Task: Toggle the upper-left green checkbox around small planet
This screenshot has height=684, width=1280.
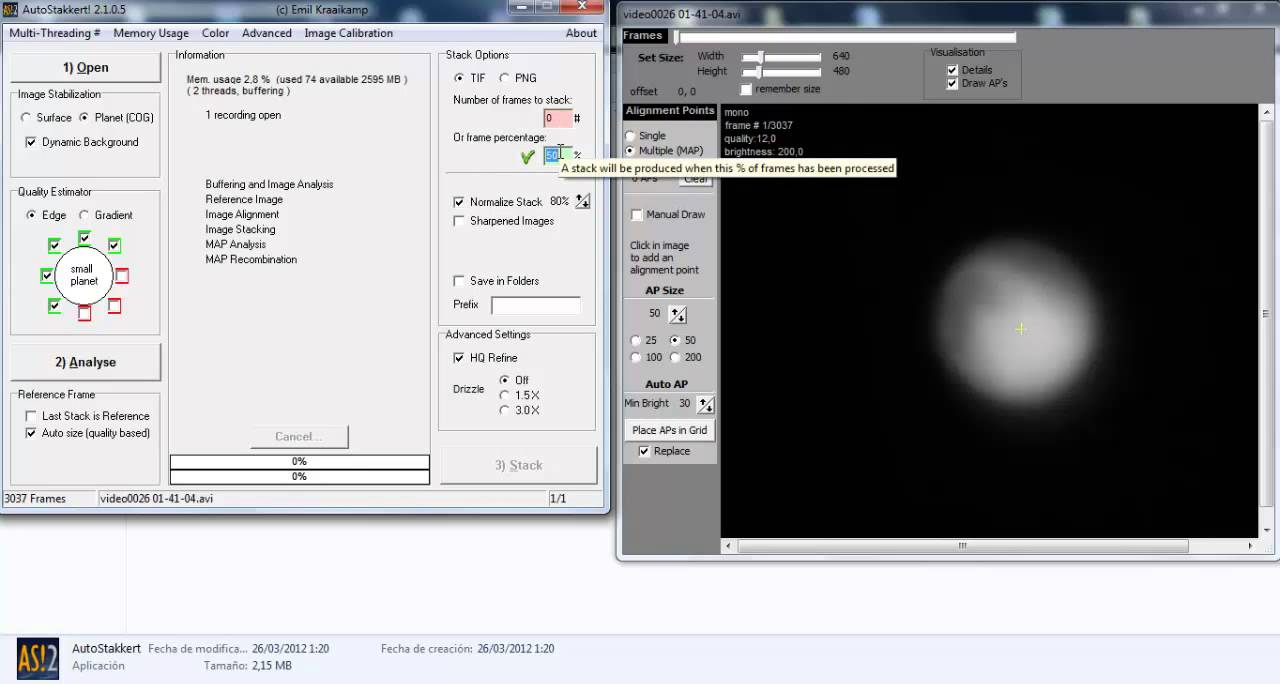Action: tap(54, 245)
